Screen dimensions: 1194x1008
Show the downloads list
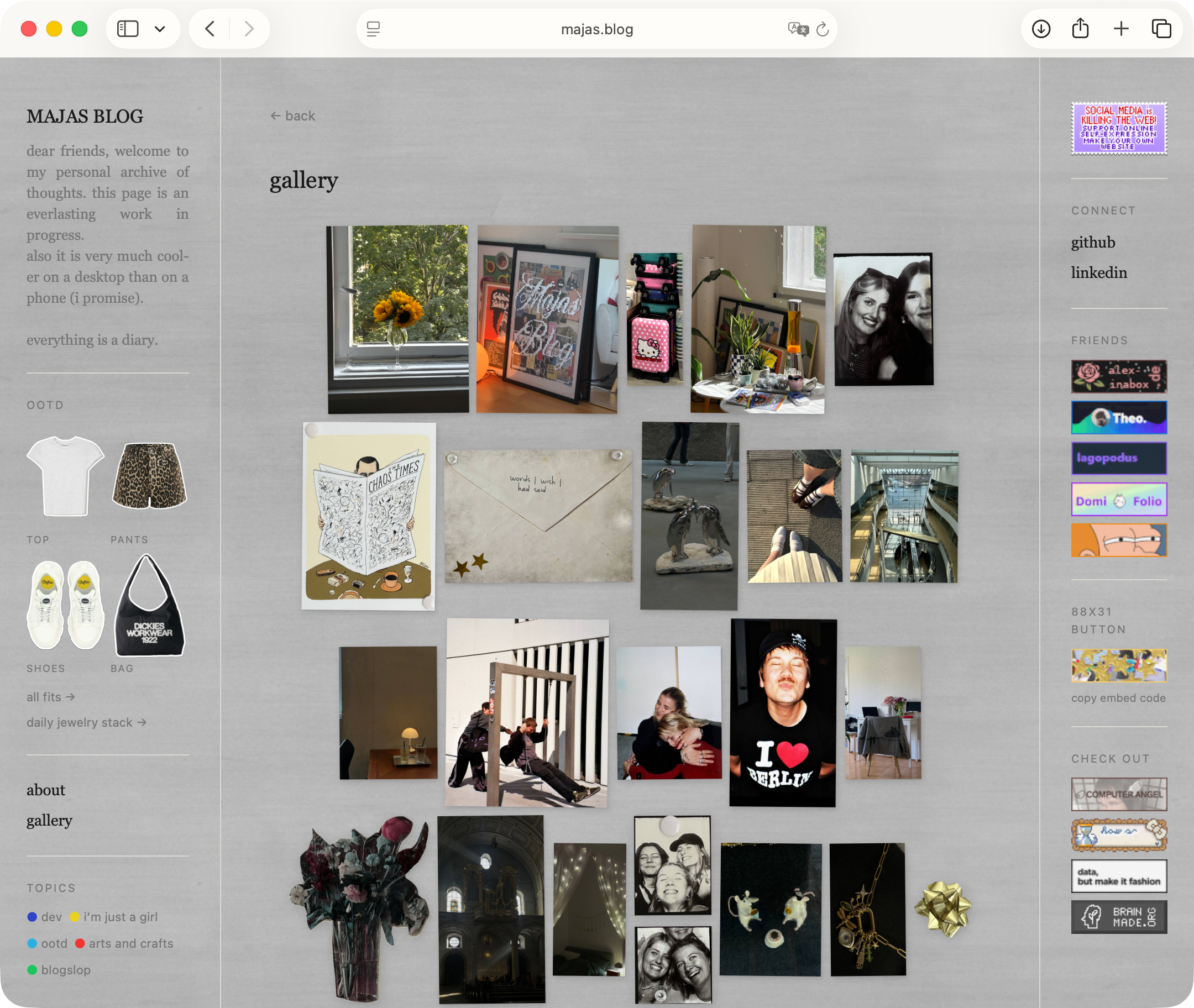pyautogui.click(x=1041, y=29)
